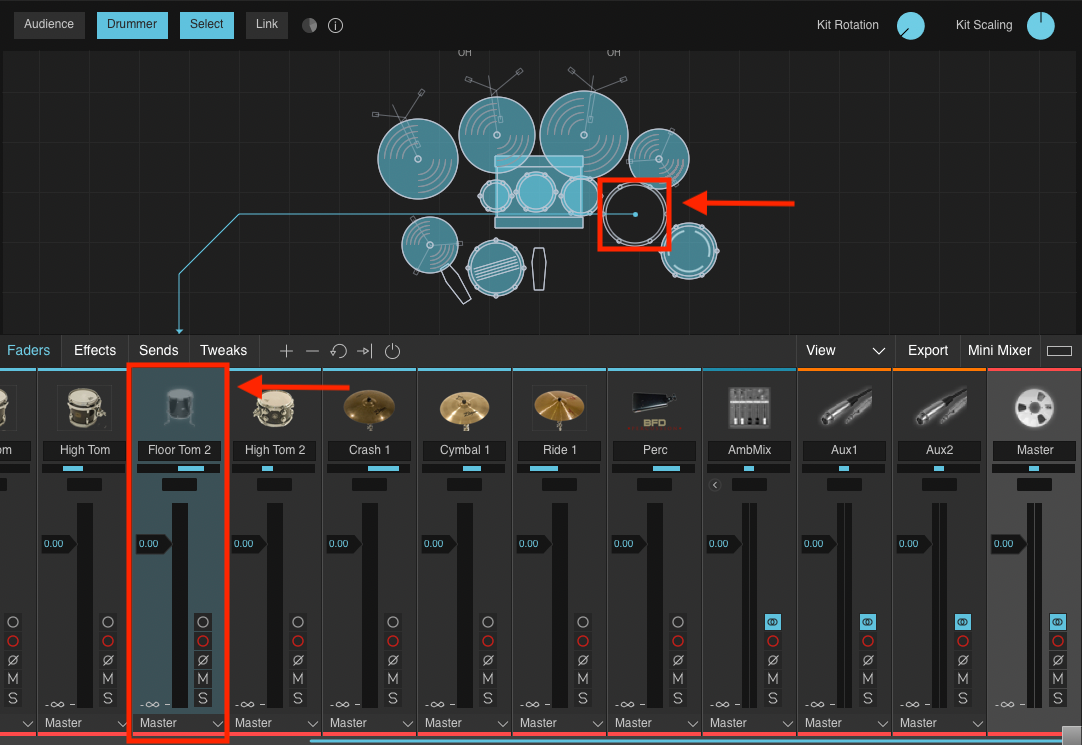Select the Aux1 cable image
Viewport: 1082px width, 745px height.
pyautogui.click(x=845, y=408)
